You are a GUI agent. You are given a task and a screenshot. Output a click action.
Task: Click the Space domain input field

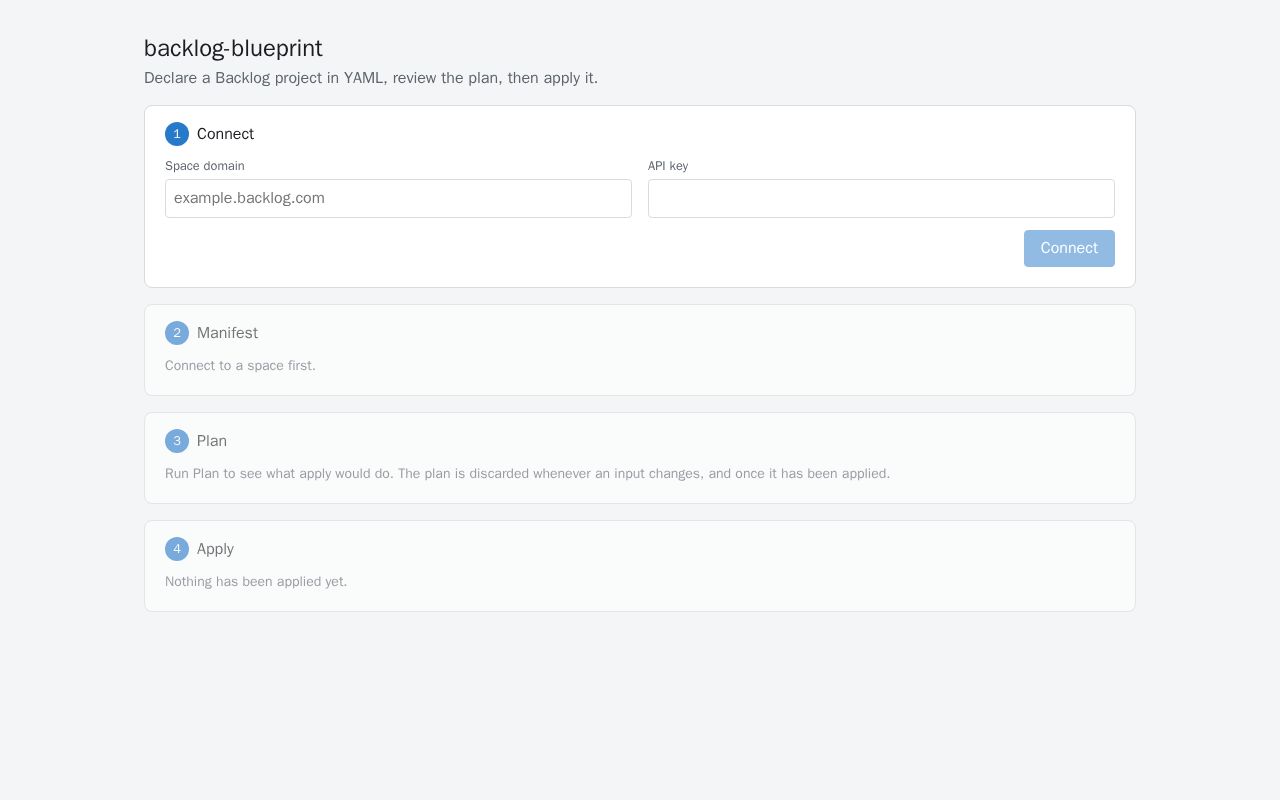pyautogui.click(x=398, y=198)
